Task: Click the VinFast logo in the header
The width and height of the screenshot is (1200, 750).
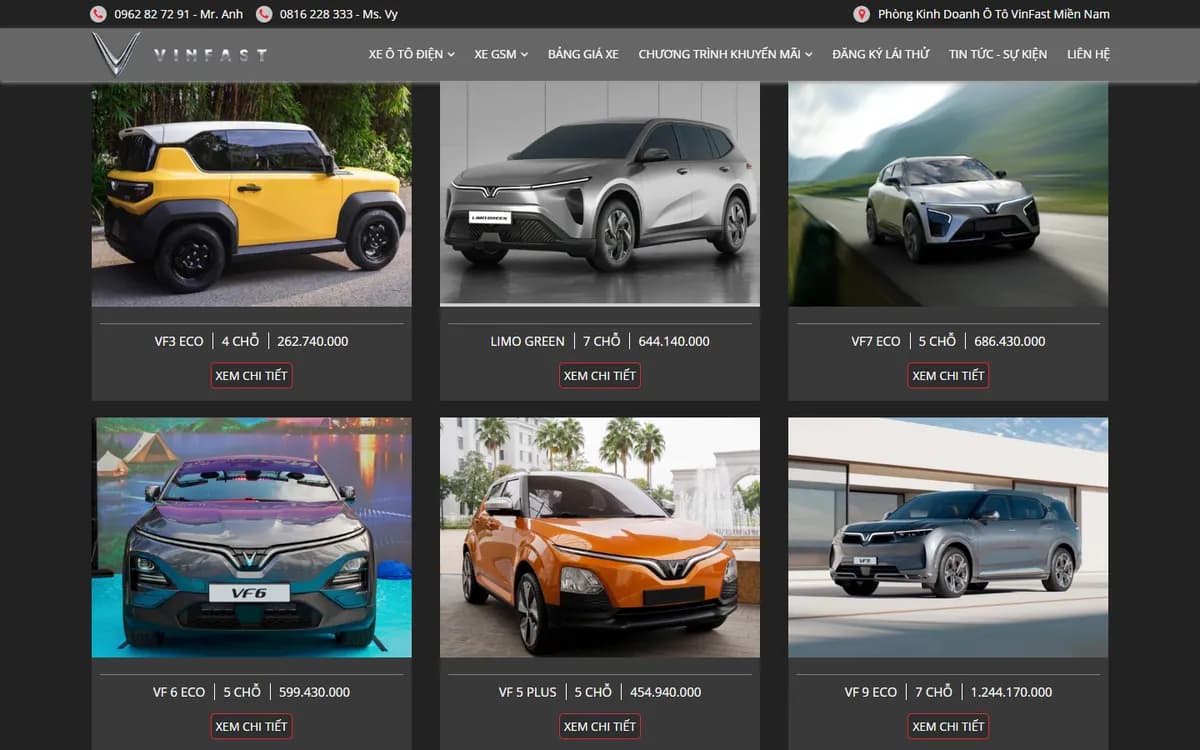Action: [x=180, y=54]
